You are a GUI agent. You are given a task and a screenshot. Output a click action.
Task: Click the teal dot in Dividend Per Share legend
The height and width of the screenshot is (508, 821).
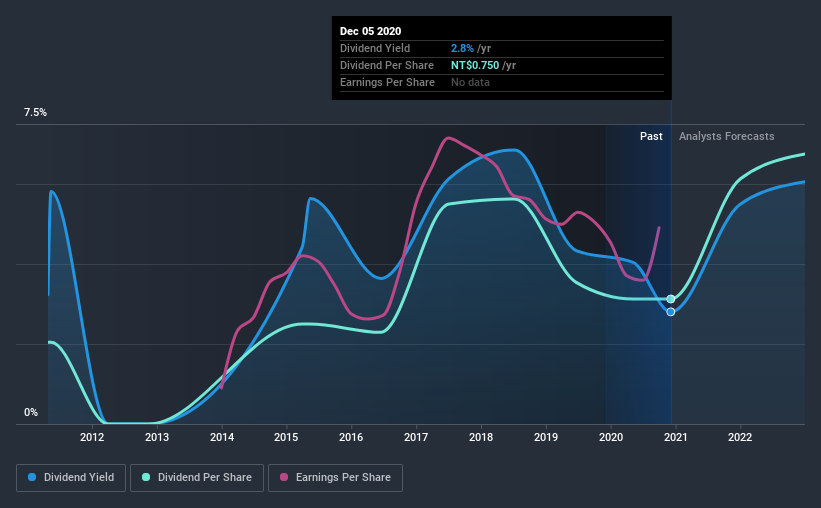tap(146, 477)
